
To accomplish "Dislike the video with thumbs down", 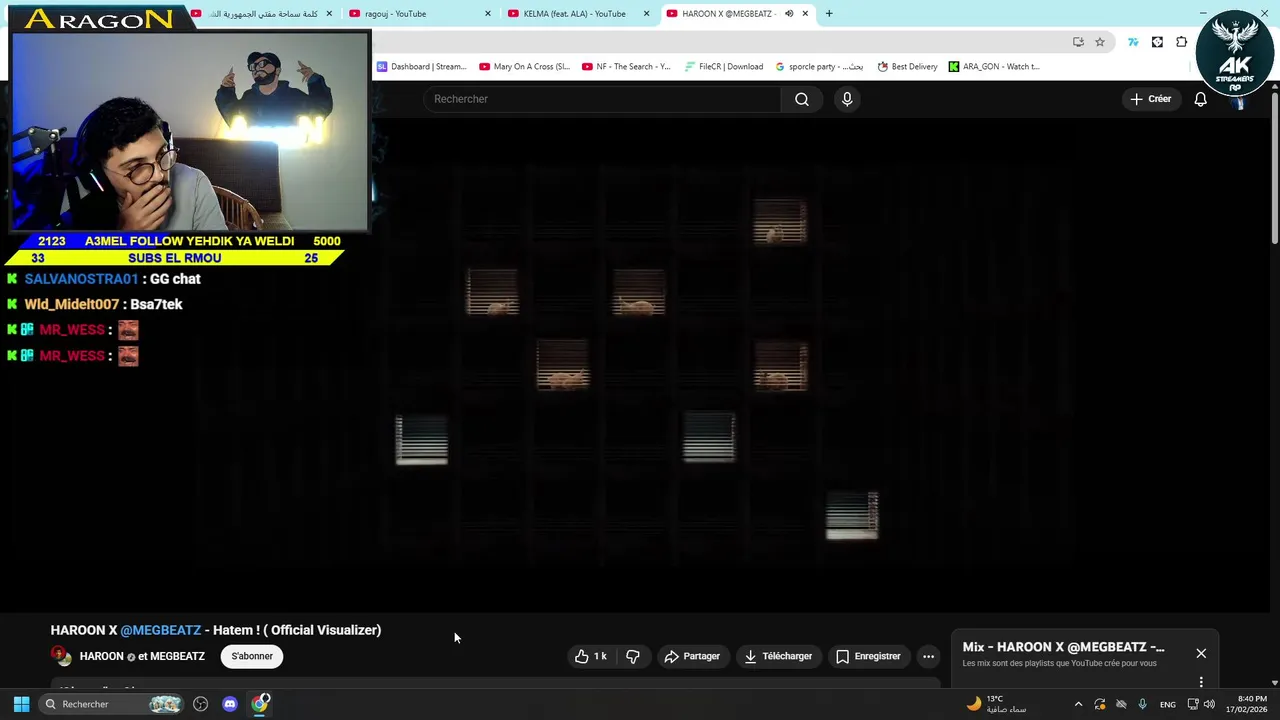I will tap(633, 656).
